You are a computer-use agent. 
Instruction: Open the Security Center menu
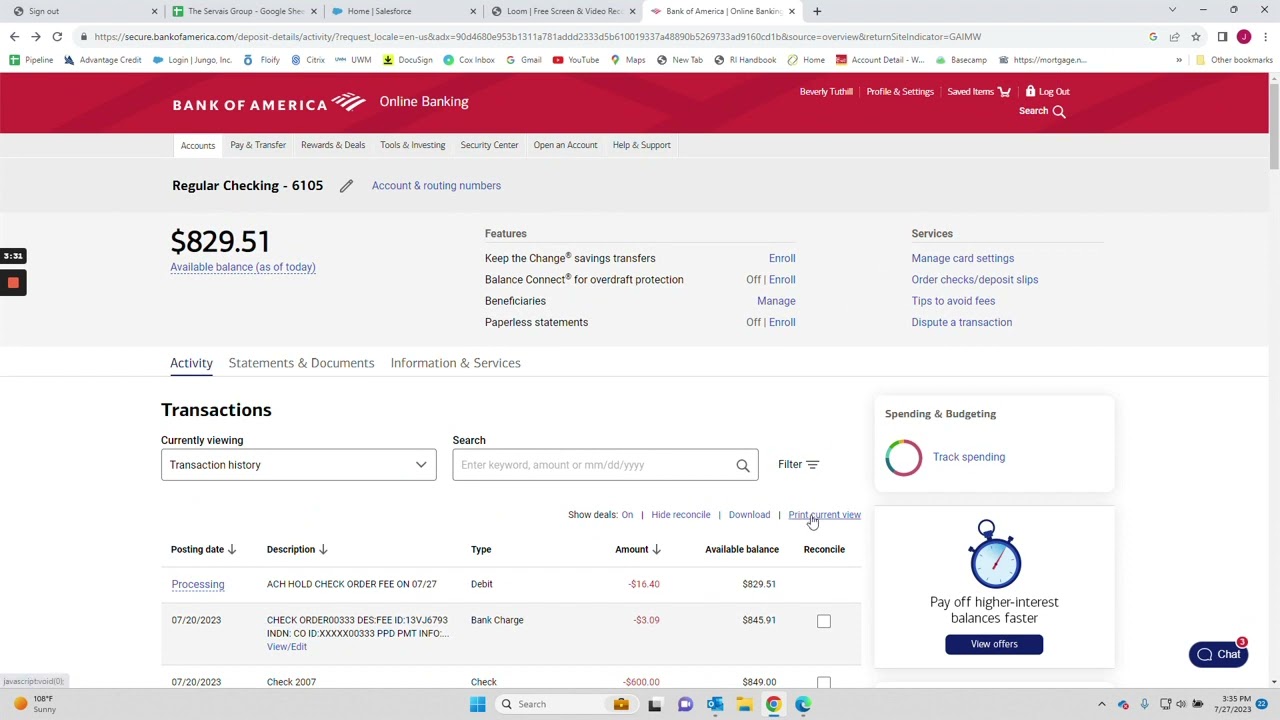[x=489, y=145]
